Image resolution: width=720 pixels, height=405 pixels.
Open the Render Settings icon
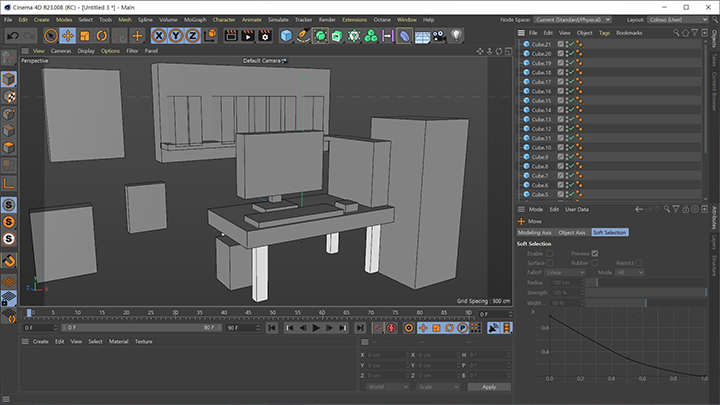(x=265, y=36)
